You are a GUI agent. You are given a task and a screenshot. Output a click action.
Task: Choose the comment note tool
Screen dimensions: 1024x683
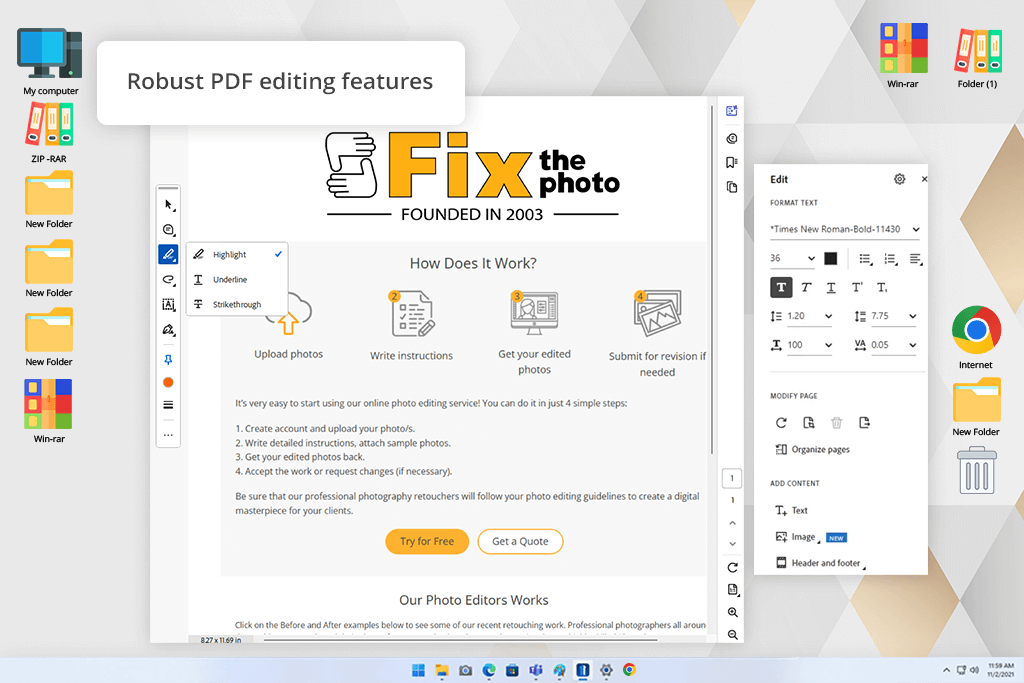168,230
